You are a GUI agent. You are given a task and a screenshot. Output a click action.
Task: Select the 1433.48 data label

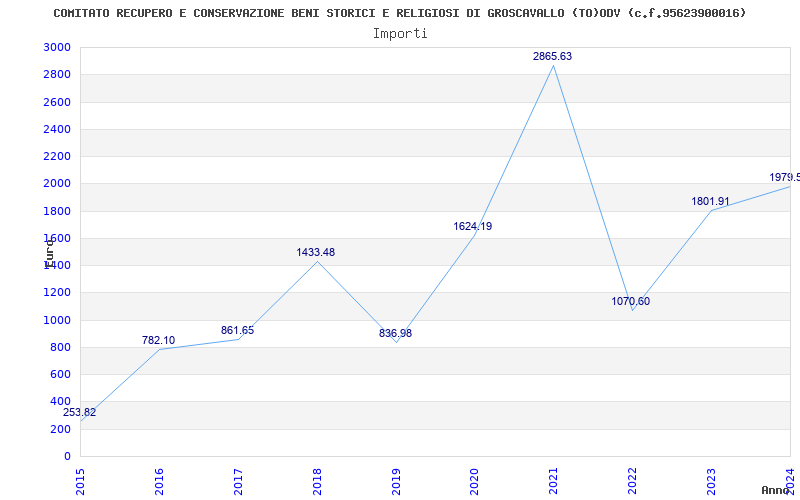click(316, 253)
